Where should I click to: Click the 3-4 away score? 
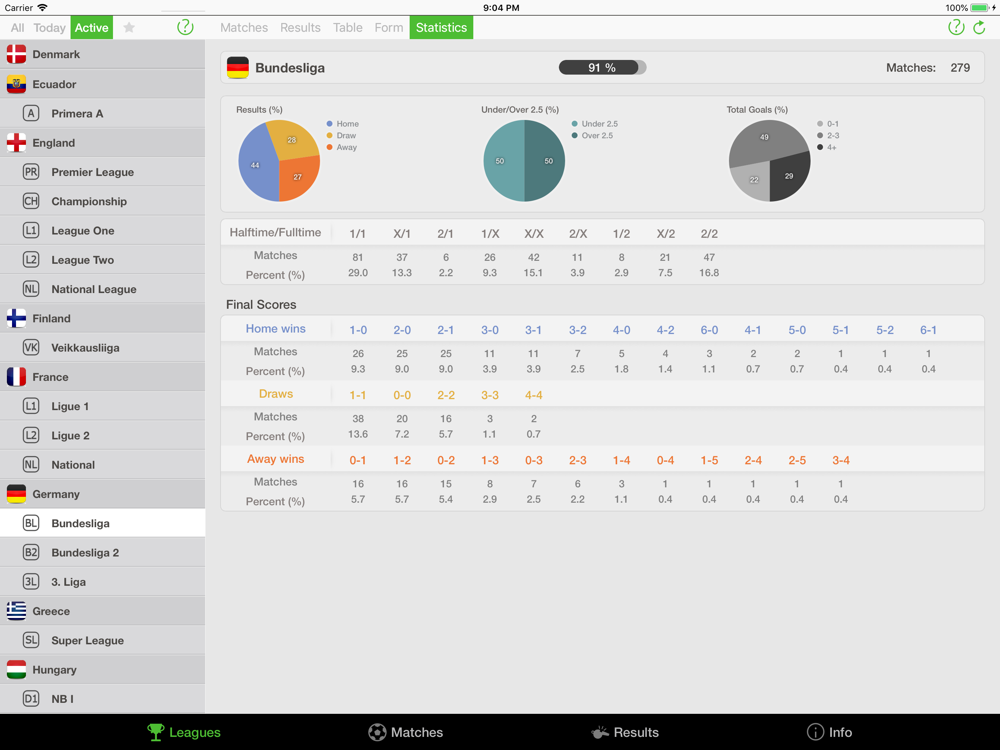tap(841, 460)
